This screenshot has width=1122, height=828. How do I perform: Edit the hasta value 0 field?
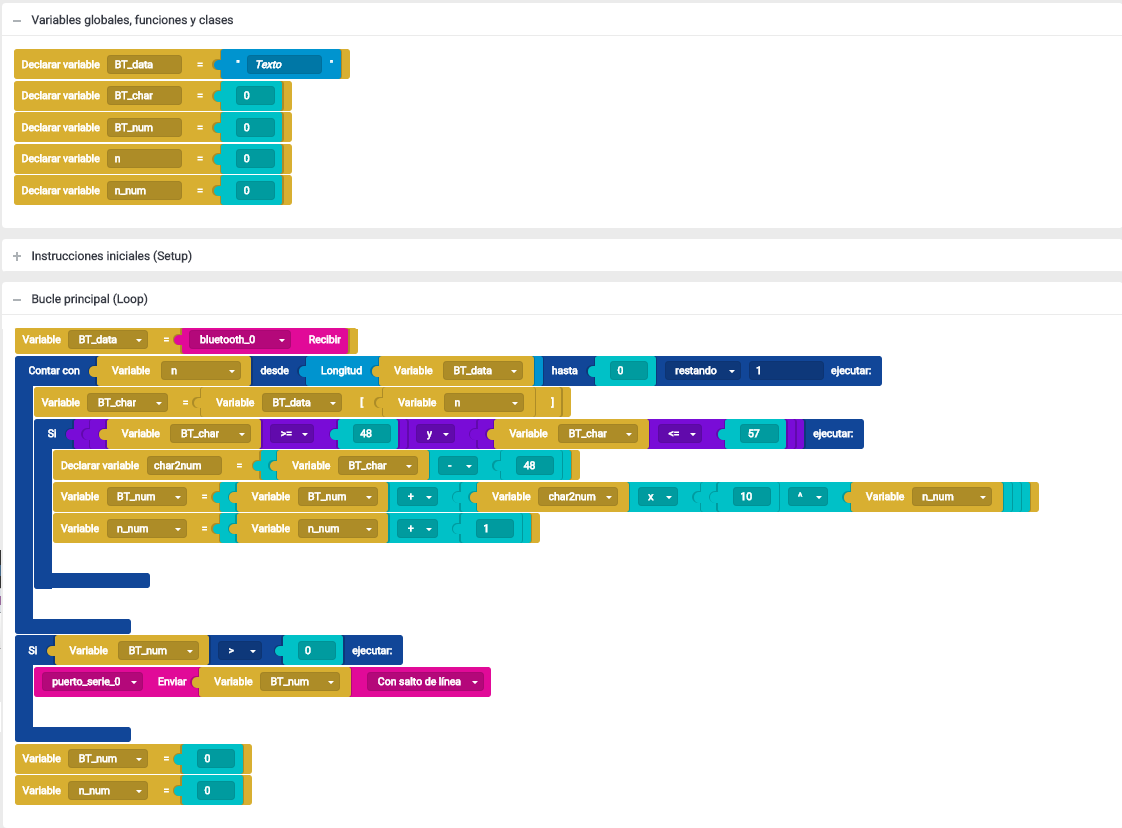click(x=630, y=371)
